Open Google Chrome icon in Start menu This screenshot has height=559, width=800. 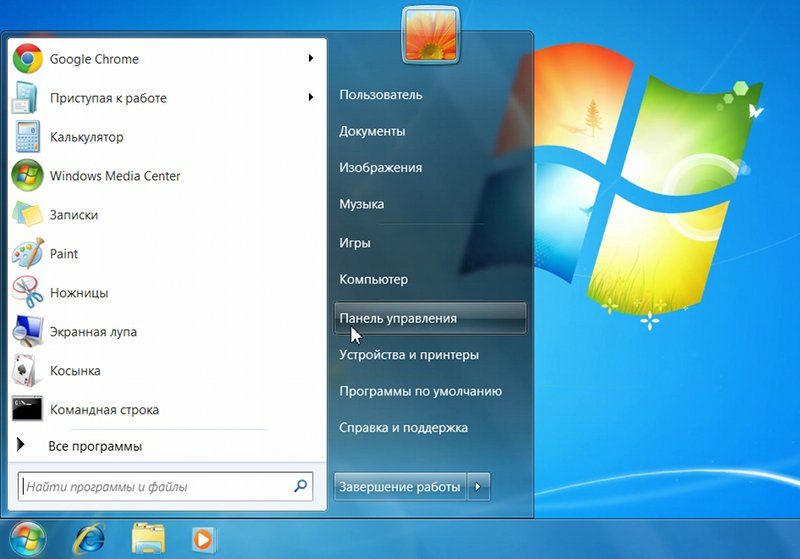(x=28, y=59)
